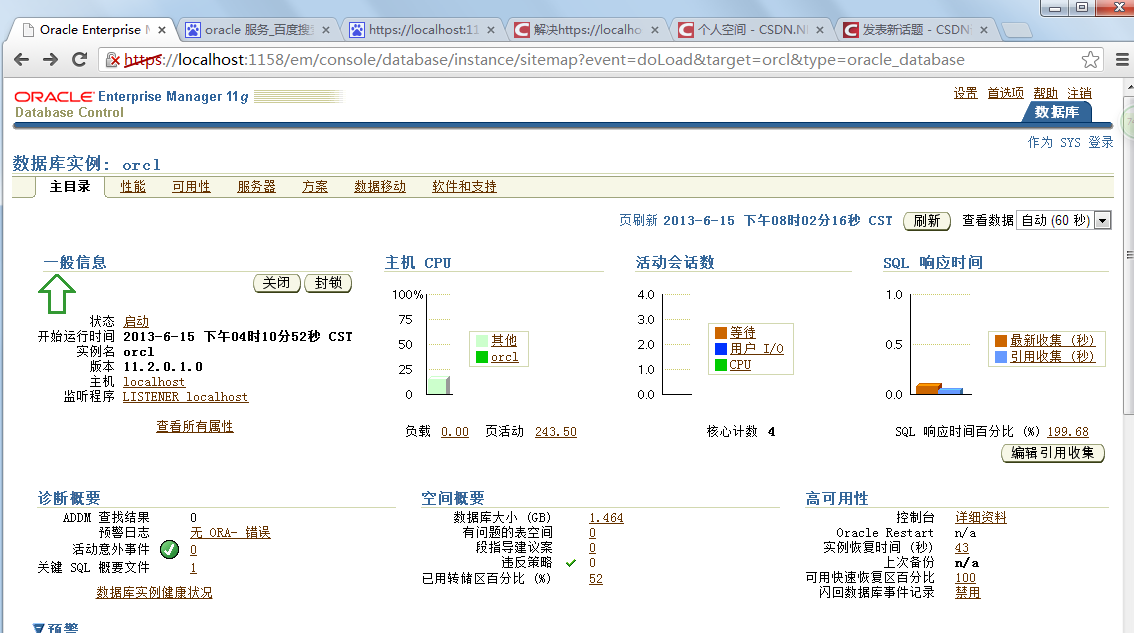The image size is (1134, 633).
Task: Open the 数据移动 tab
Action: click(380, 187)
